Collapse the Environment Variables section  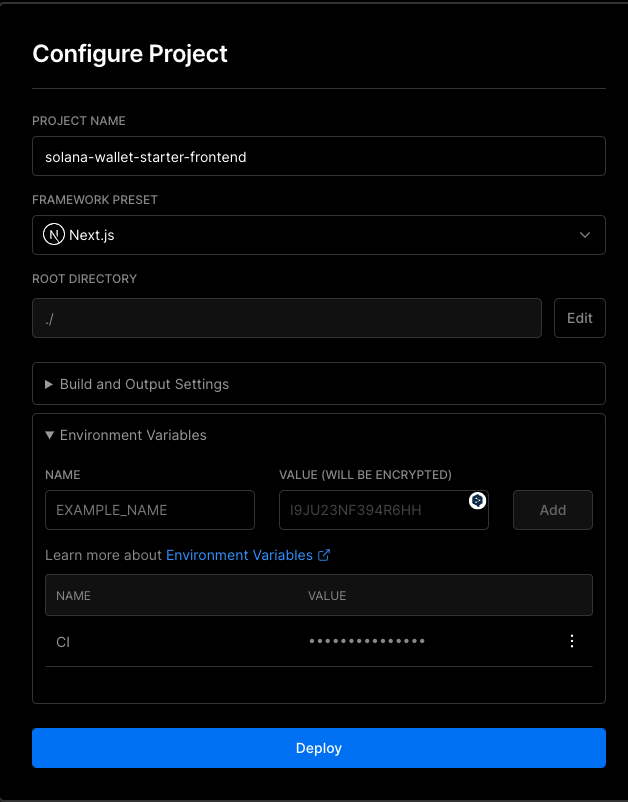pos(126,435)
